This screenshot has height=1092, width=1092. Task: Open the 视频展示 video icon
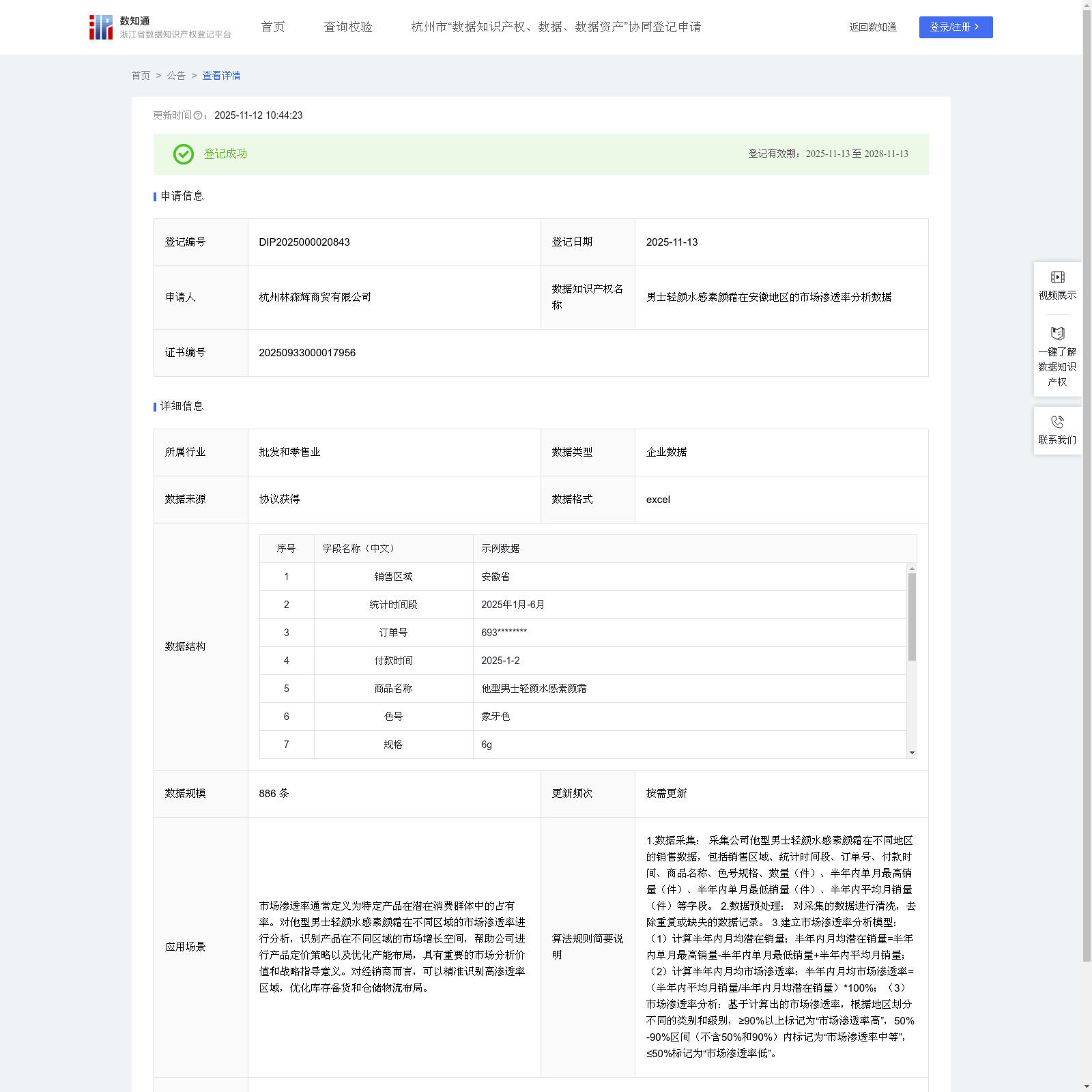pos(1057,277)
